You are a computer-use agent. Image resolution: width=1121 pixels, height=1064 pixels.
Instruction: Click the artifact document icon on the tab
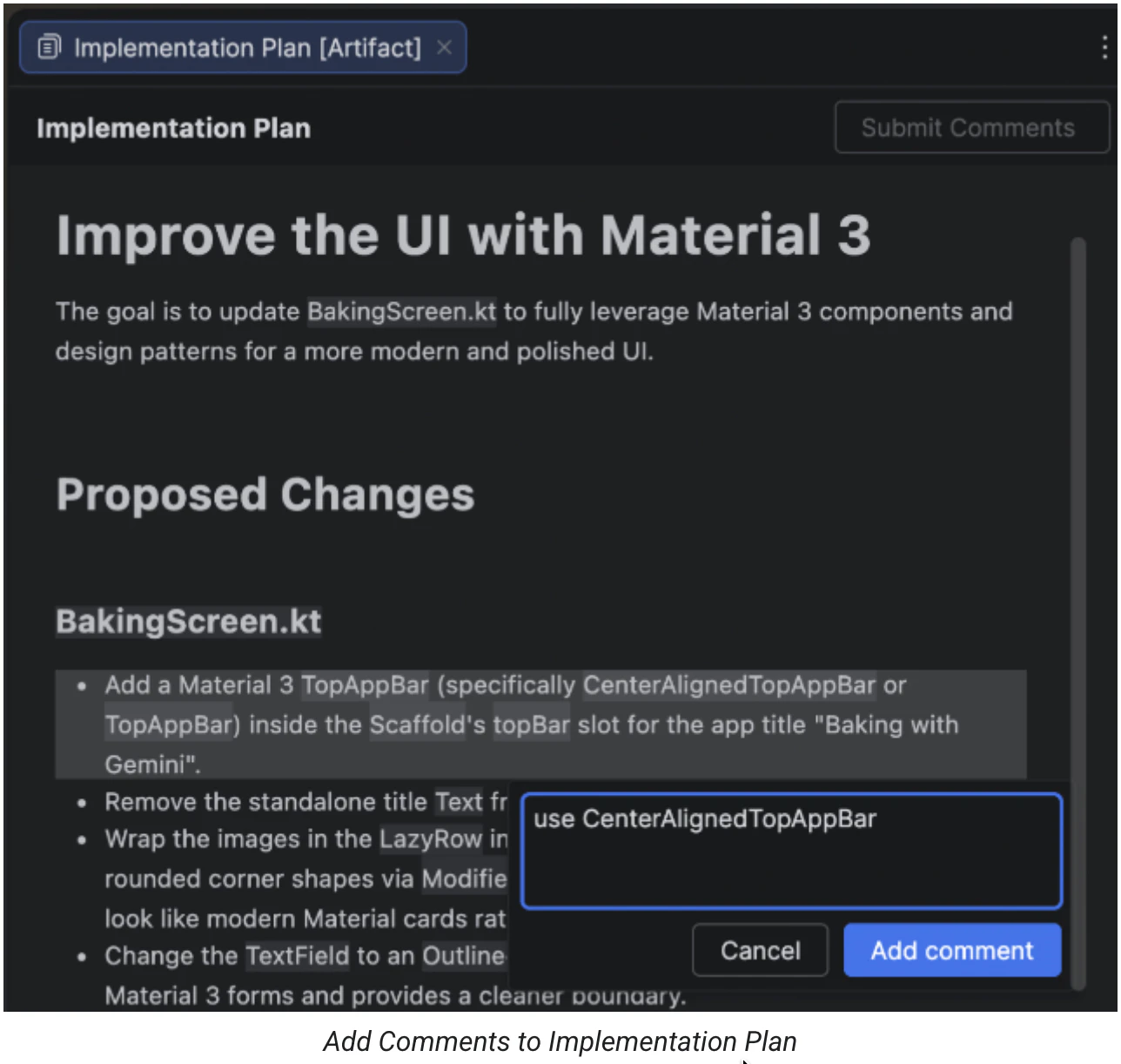[50, 47]
